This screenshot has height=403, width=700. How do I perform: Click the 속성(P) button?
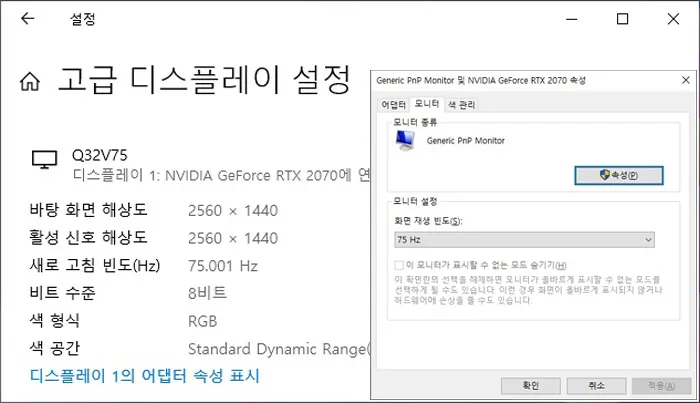619,175
